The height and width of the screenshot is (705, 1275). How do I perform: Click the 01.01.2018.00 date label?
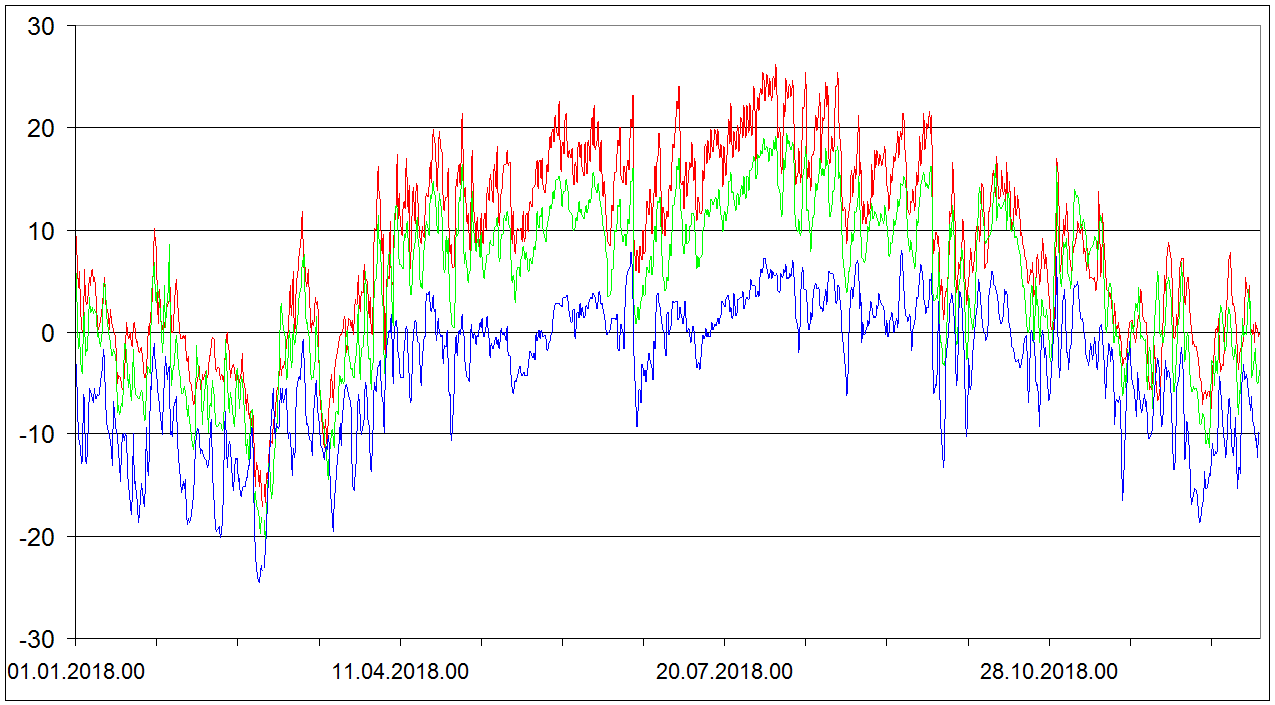(x=76, y=672)
